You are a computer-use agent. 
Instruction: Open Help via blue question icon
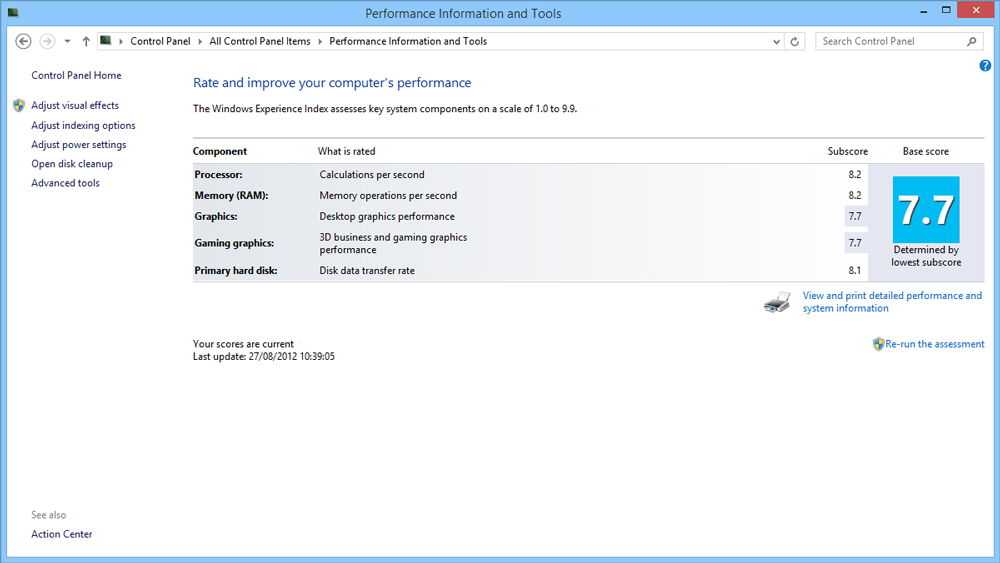[x=985, y=66]
